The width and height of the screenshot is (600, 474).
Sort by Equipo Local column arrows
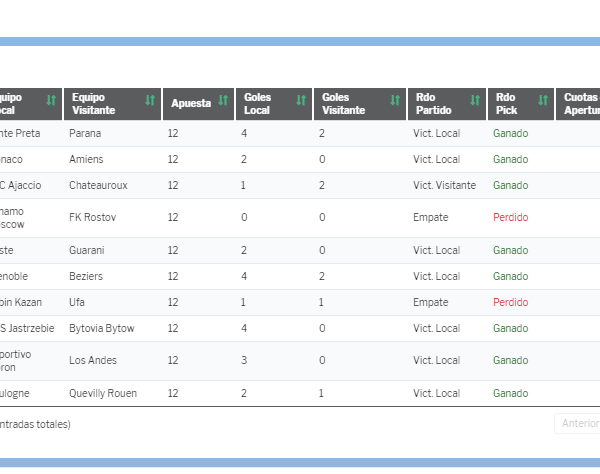click(x=51, y=100)
